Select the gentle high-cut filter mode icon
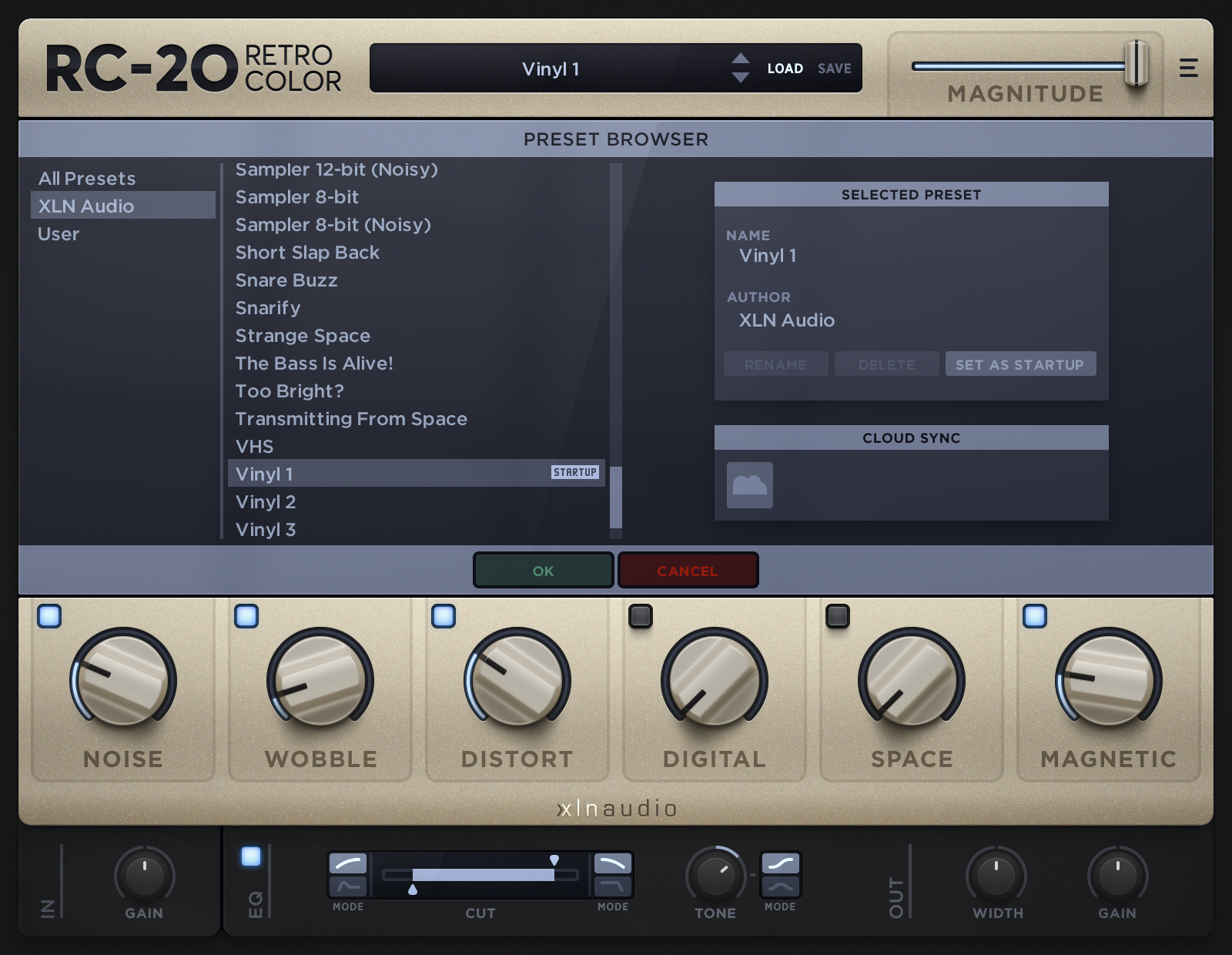The width and height of the screenshot is (1232, 955). [x=612, y=863]
